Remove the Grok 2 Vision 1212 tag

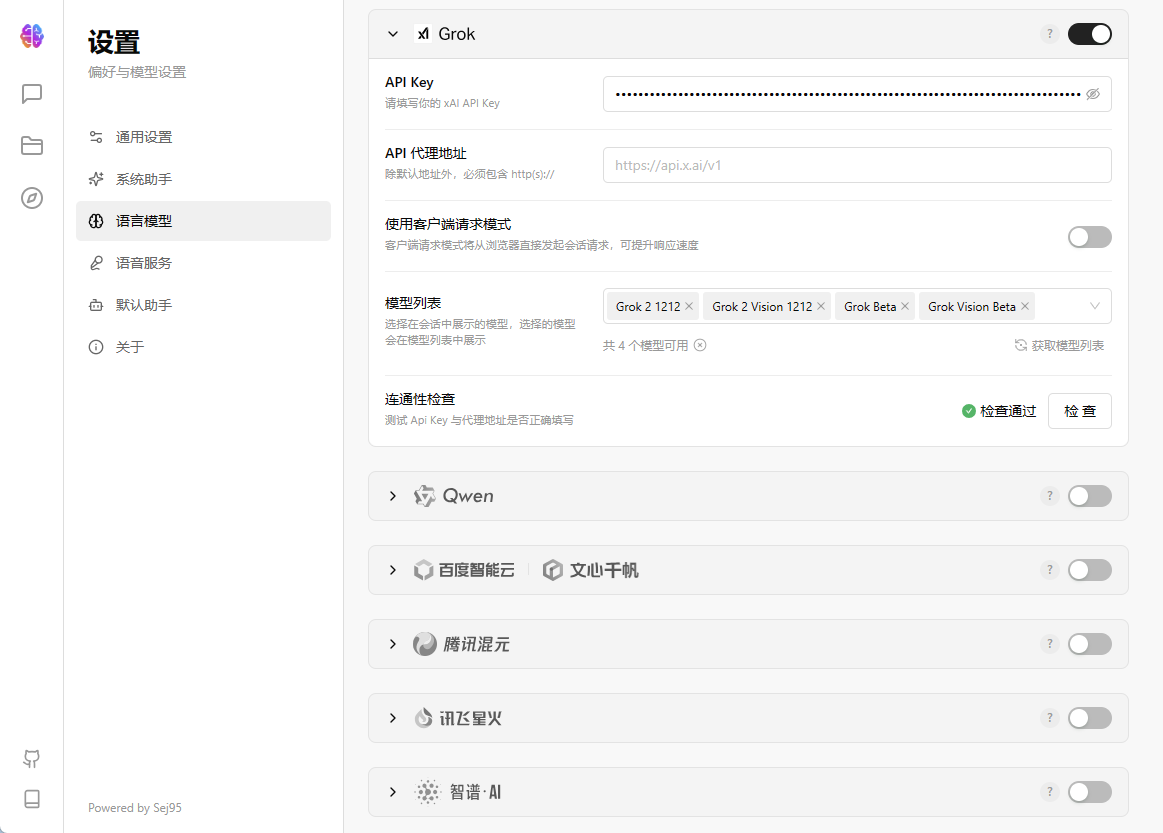(821, 306)
